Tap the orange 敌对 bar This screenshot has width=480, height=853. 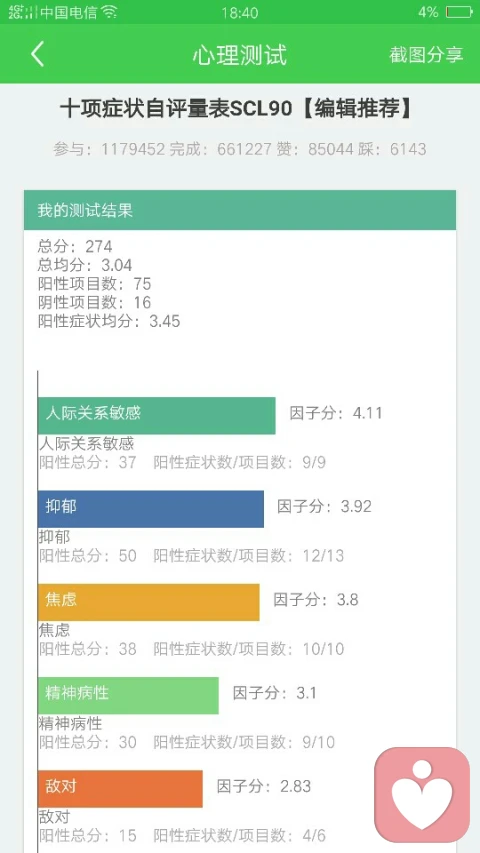(x=120, y=789)
